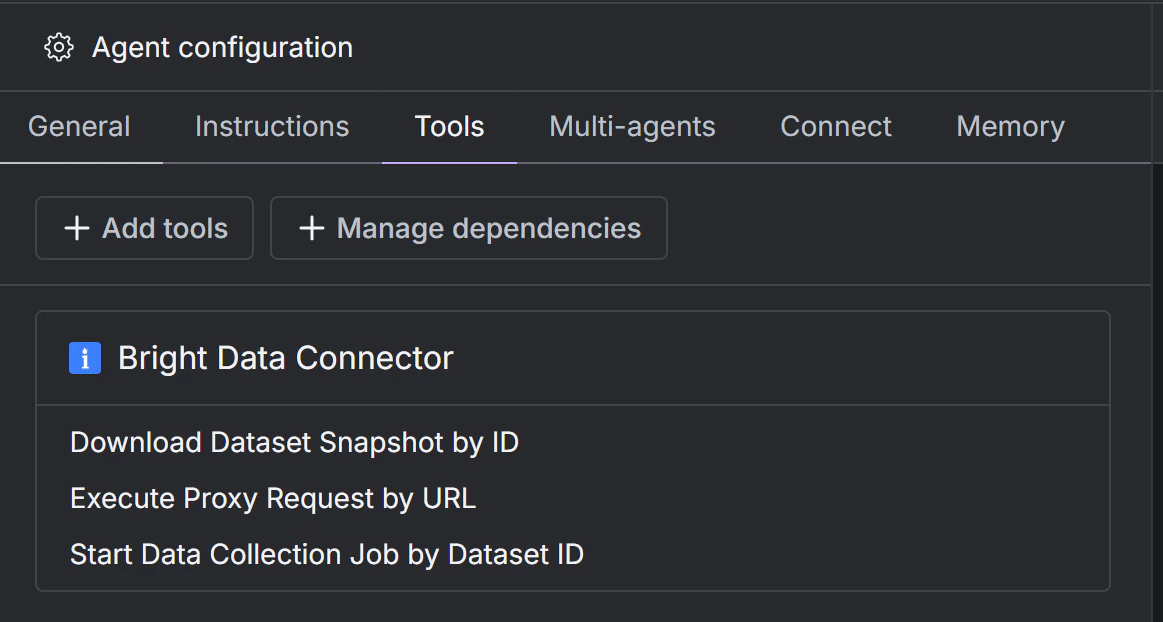The height and width of the screenshot is (622, 1163).
Task: Click inside the Bright Data Connector tool list
Action: [575, 498]
